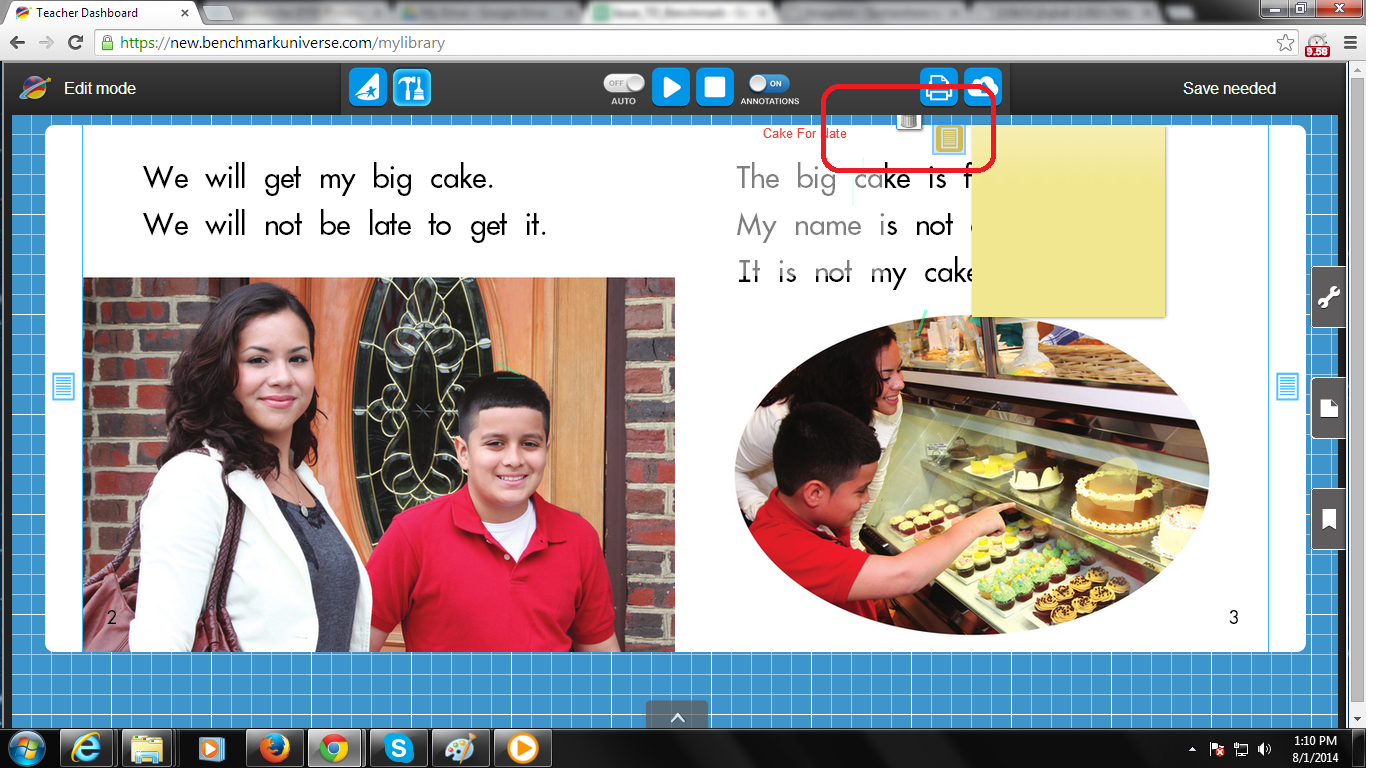Open the note icon beside page 2
This screenshot has width=1382, height=768.
pyautogui.click(x=63, y=385)
